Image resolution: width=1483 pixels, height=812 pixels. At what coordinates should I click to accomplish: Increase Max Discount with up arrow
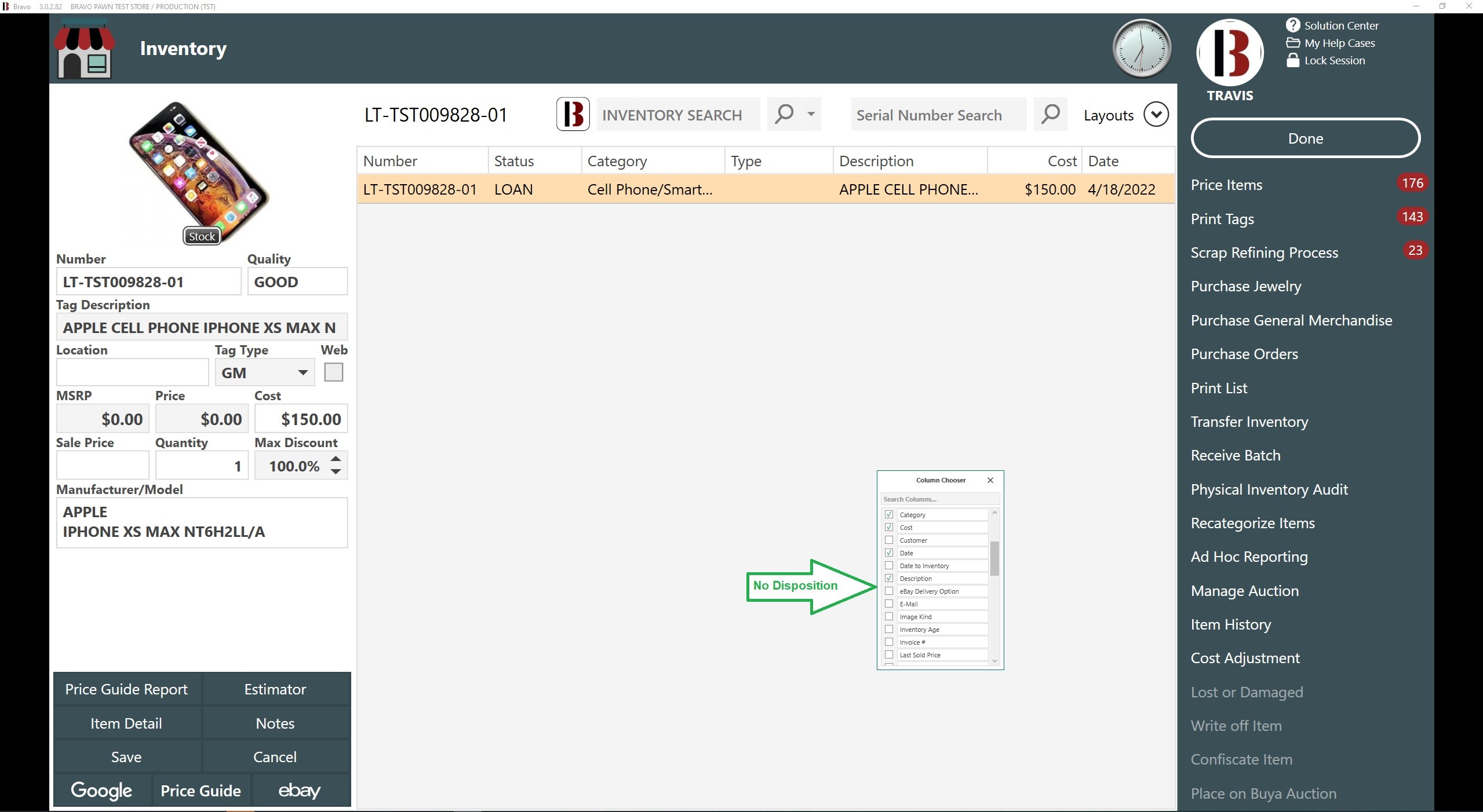coord(336,459)
